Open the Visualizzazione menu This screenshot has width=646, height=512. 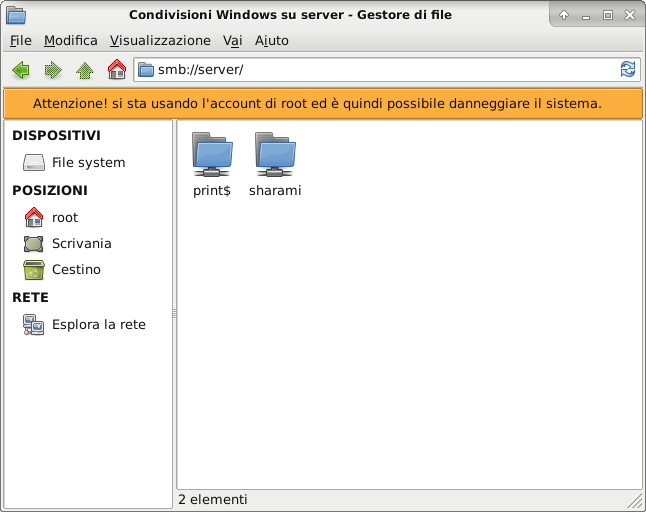[160, 40]
